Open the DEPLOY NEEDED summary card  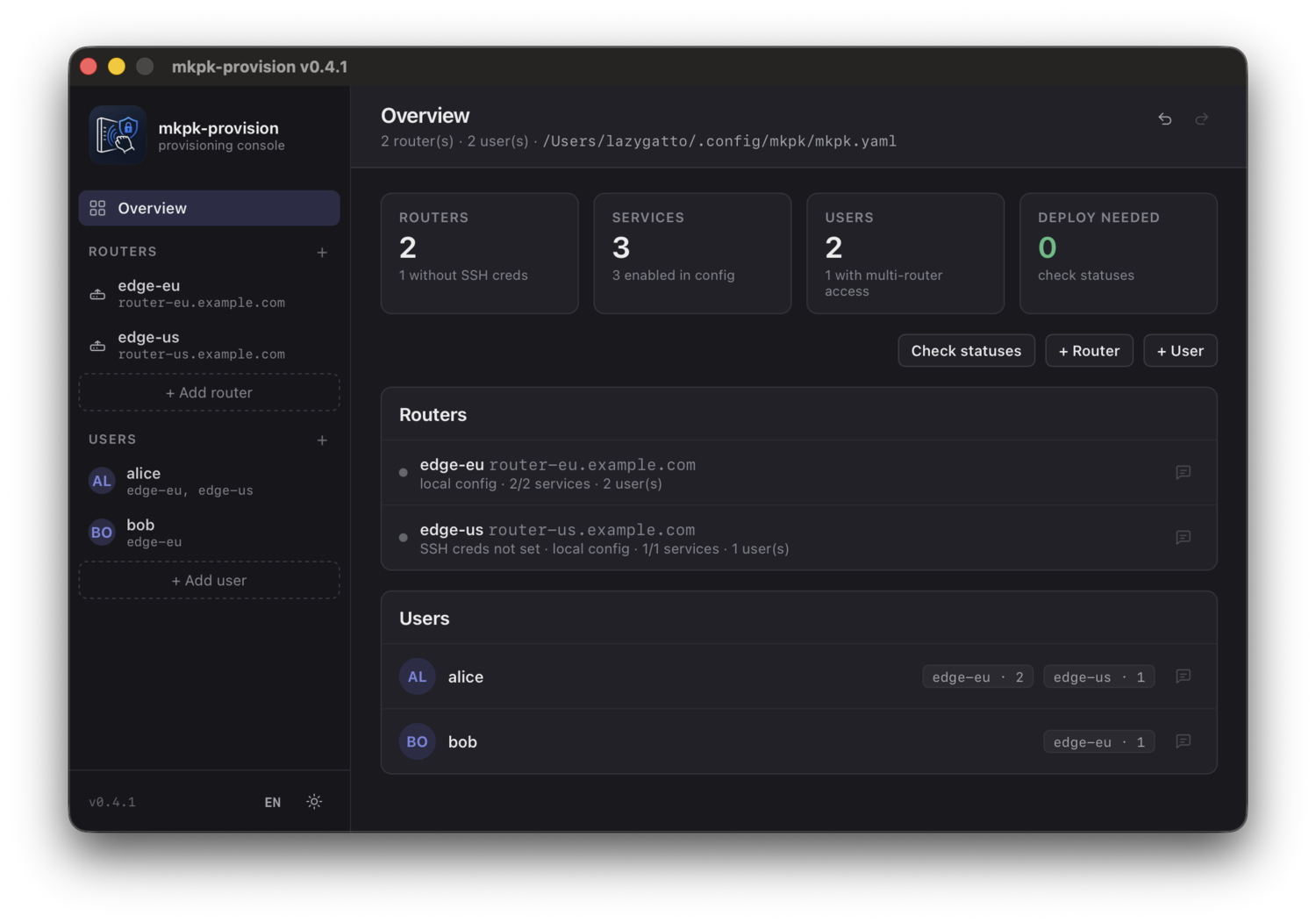coord(1119,254)
